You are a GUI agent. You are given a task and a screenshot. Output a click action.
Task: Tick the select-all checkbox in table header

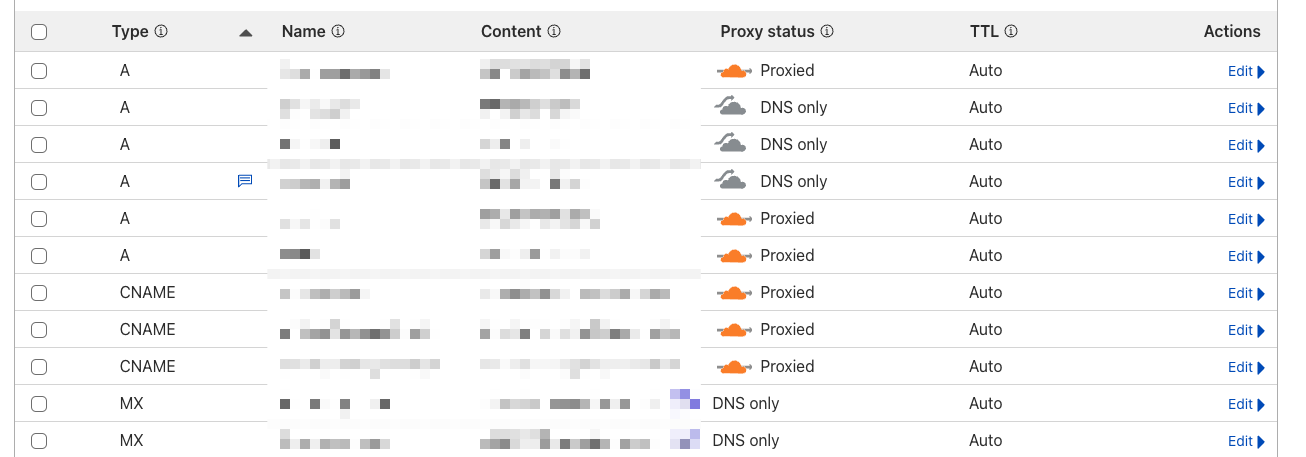click(x=39, y=32)
